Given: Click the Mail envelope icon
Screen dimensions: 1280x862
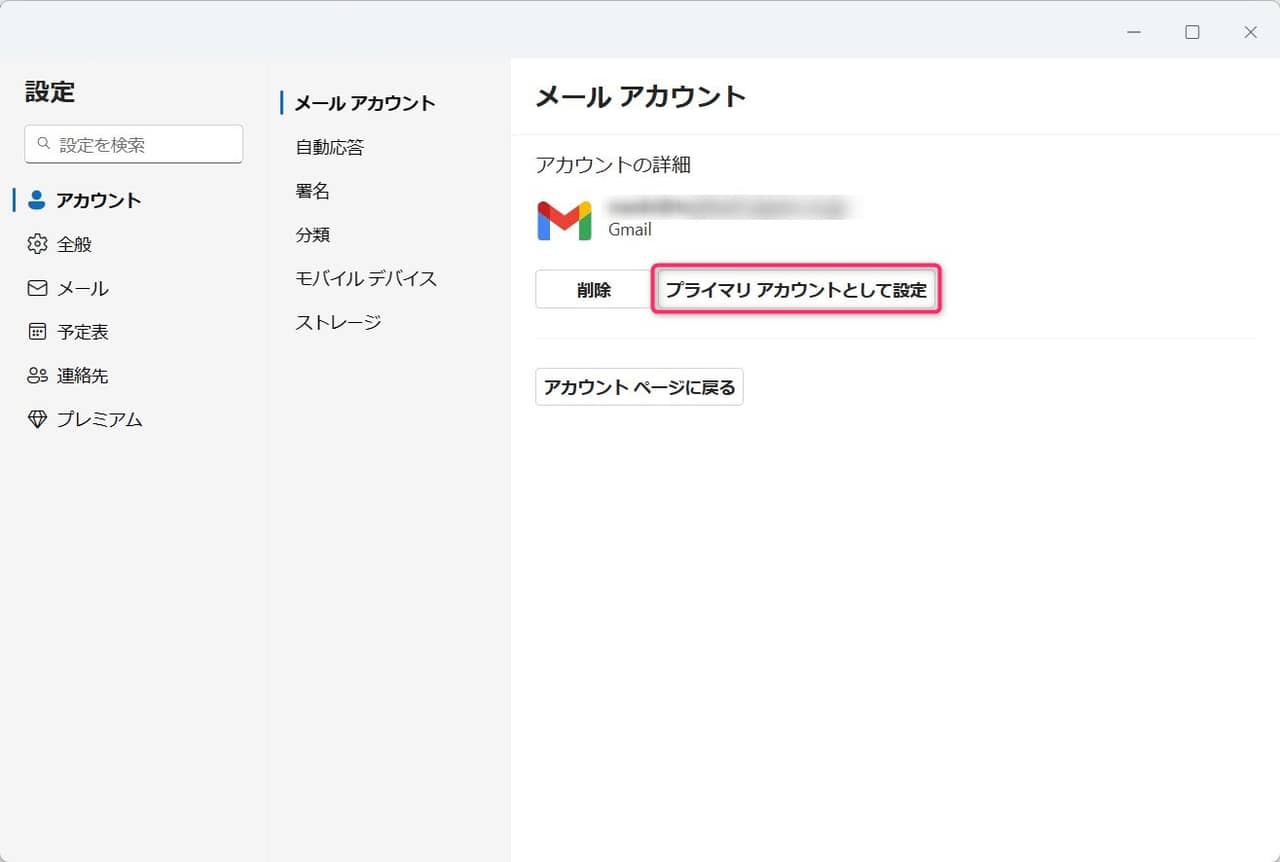Looking at the screenshot, I should coord(37,288).
